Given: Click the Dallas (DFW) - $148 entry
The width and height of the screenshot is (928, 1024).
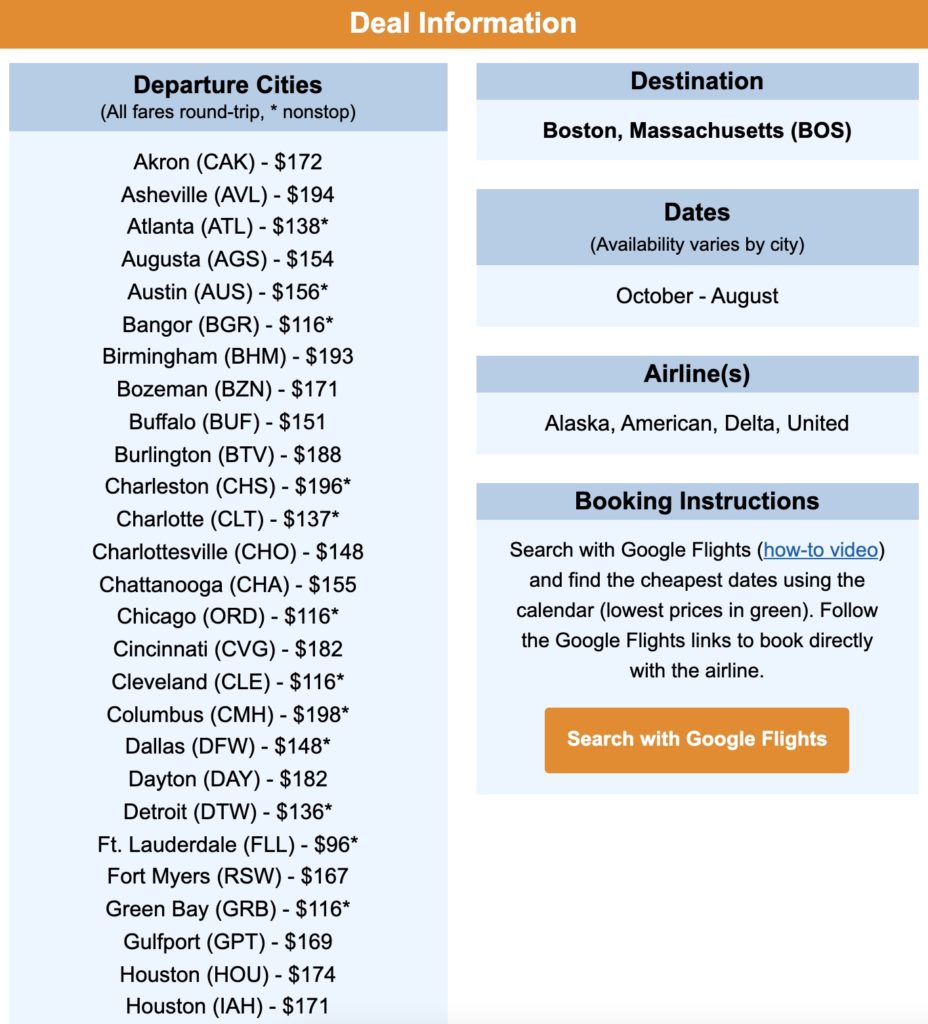Looking at the screenshot, I should 228,746.
